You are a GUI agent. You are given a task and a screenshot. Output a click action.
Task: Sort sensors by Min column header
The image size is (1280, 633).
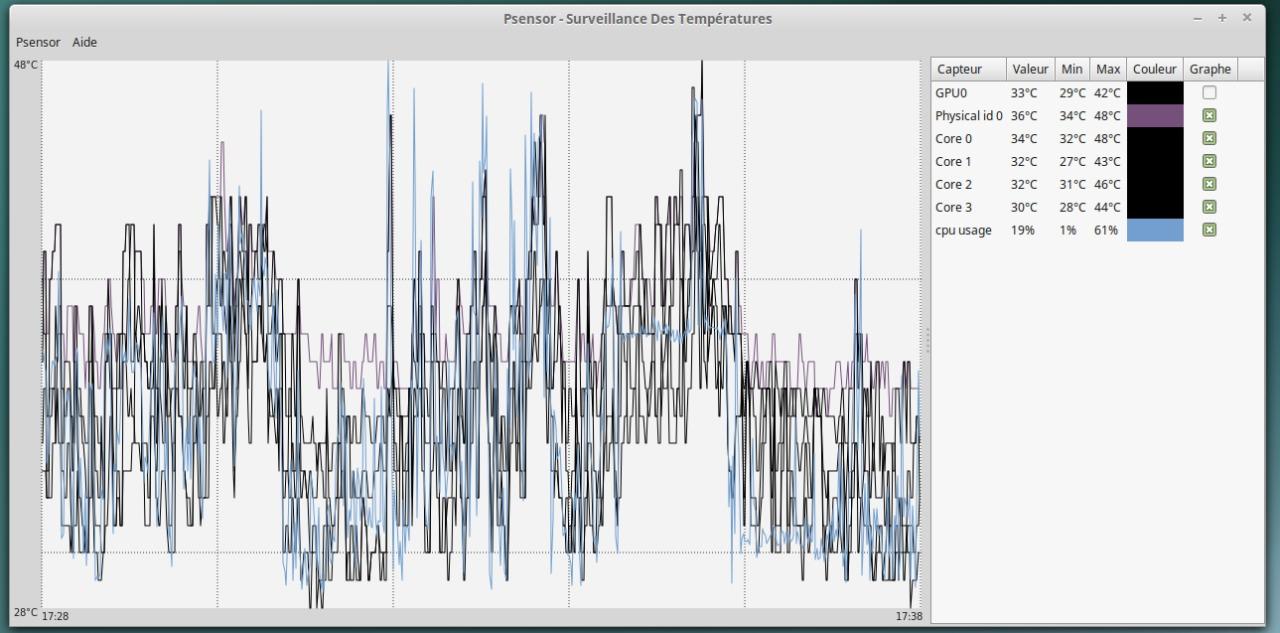click(1072, 69)
